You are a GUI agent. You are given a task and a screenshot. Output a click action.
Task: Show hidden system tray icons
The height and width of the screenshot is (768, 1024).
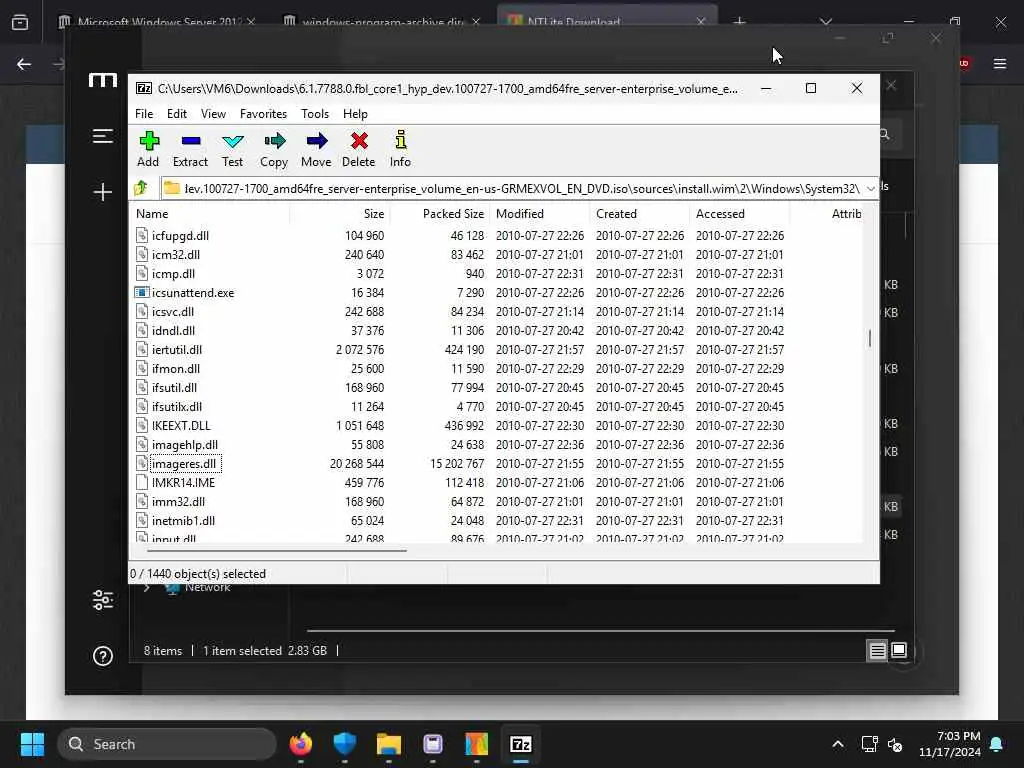837,744
